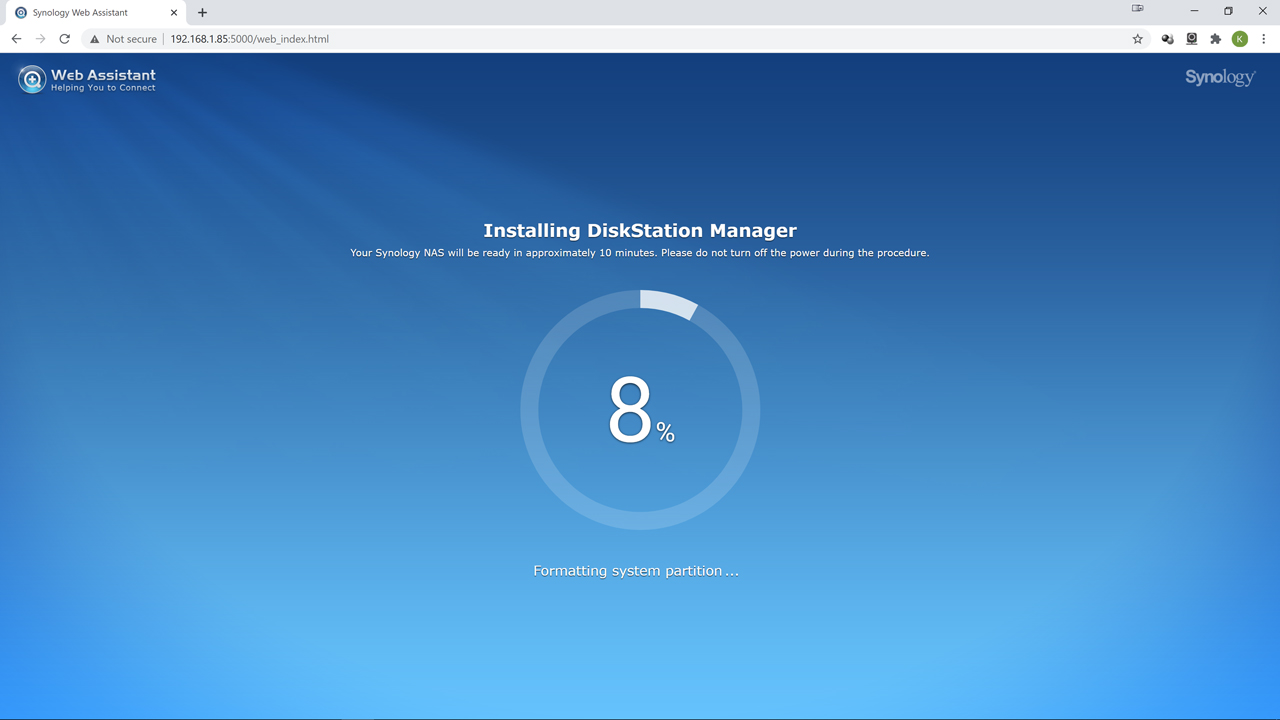The image size is (1280, 720).
Task: Click the 8% progress value
Action: (641, 410)
